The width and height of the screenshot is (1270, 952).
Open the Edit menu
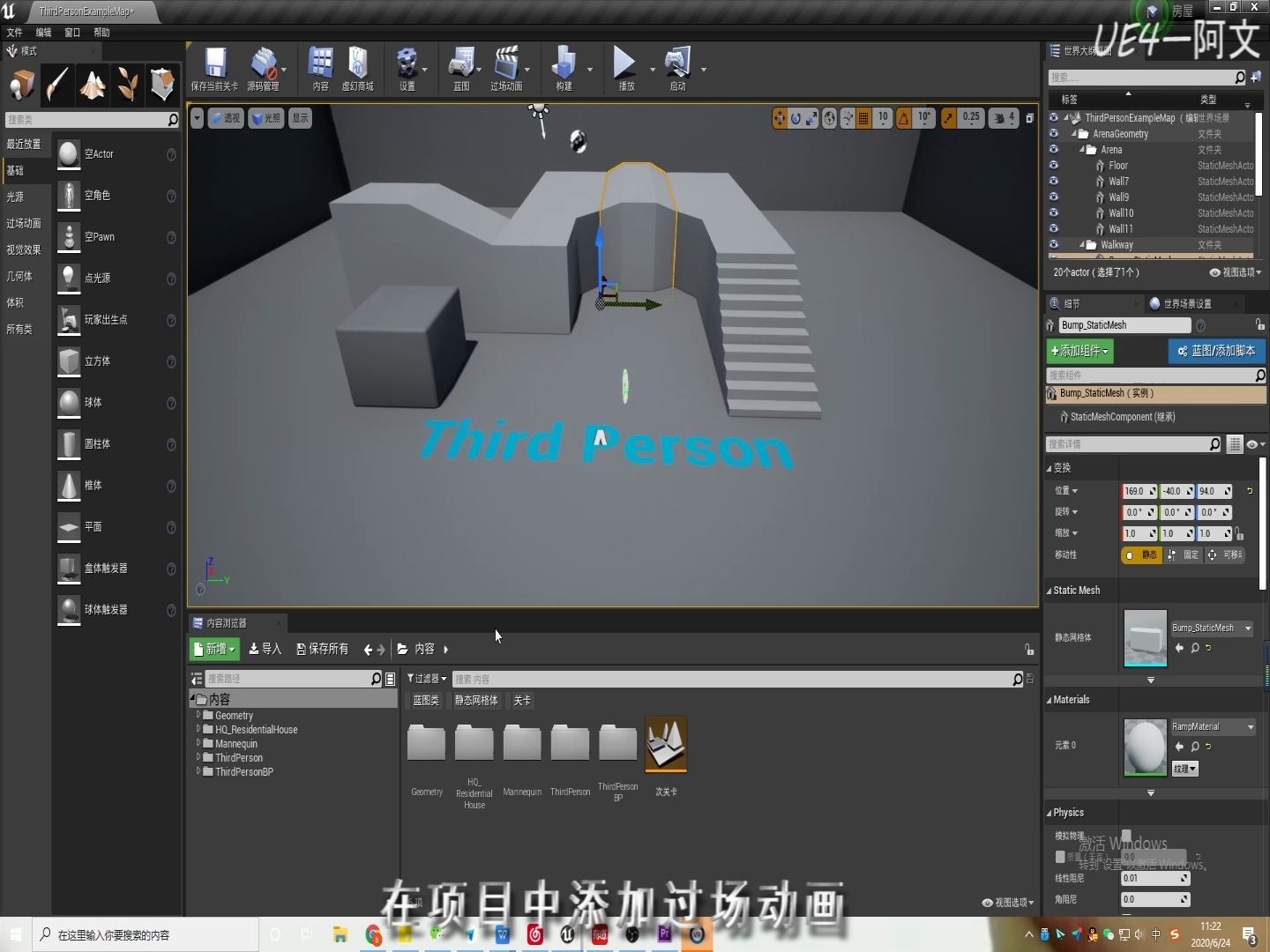[43, 33]
